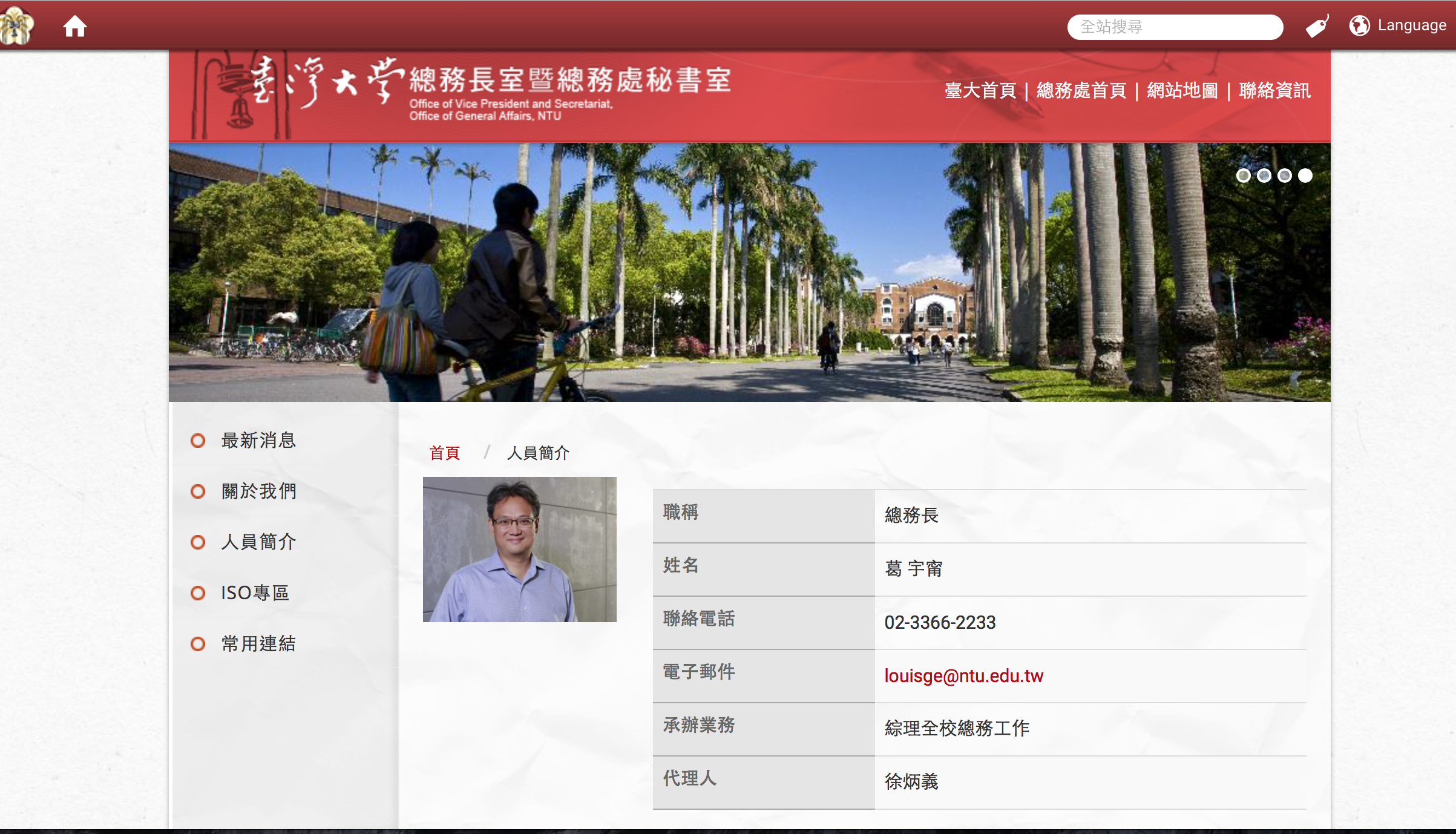
Task: Click circle bullet beside 常用連結
Action: pyautogui.click(x=198, y=644)
